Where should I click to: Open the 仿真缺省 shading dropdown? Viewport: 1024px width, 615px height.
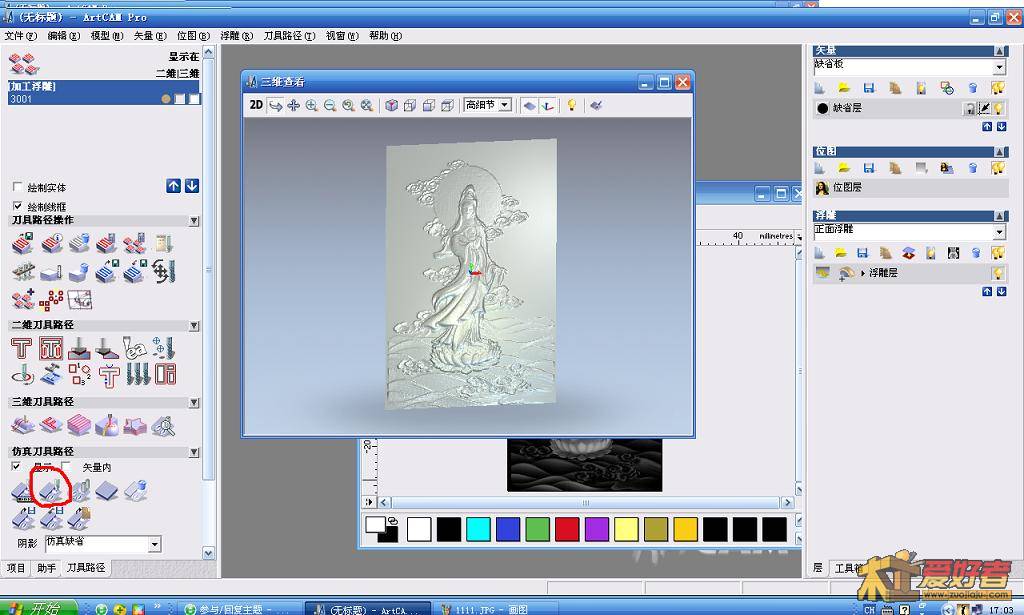(x=154, y=544)
